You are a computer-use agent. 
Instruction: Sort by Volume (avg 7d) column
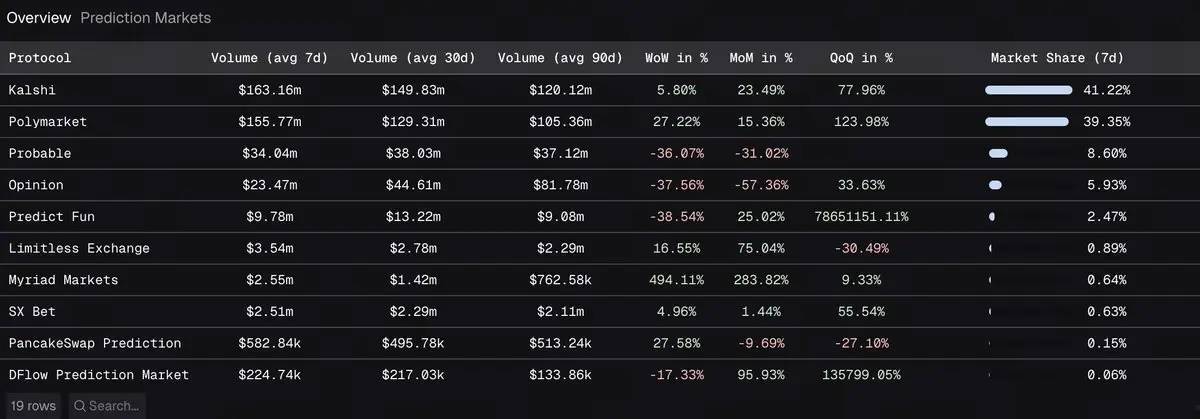click(x=267, y=58)
